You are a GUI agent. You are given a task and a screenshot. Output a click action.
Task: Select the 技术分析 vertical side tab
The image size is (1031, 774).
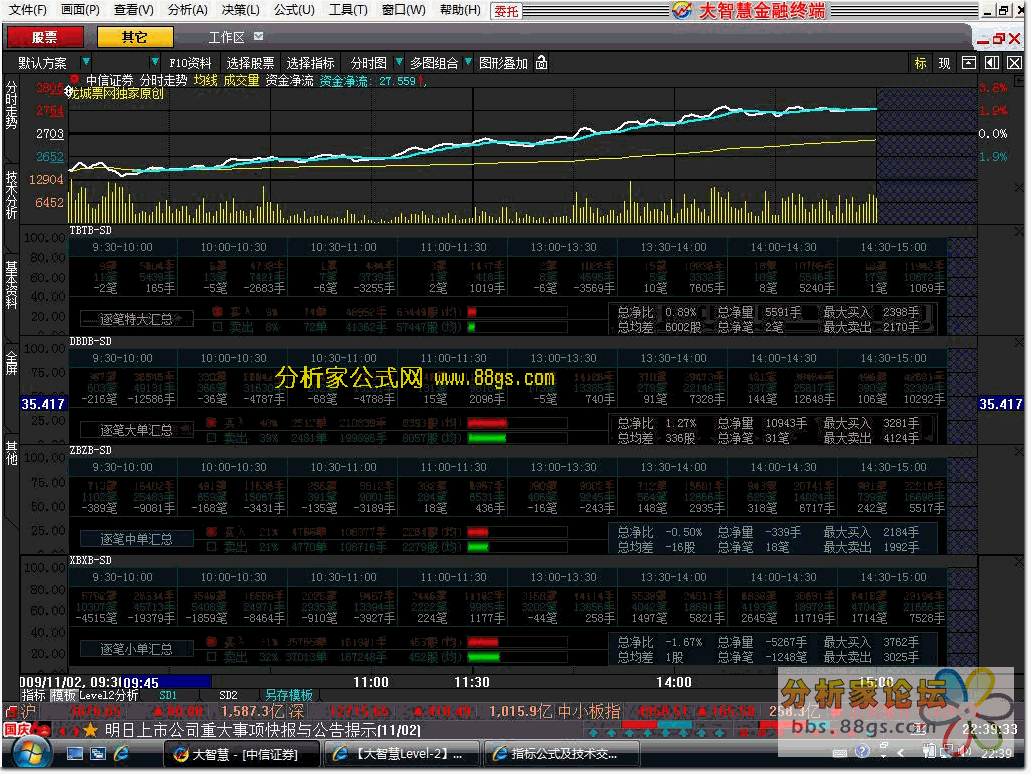(x=11, y=195)
